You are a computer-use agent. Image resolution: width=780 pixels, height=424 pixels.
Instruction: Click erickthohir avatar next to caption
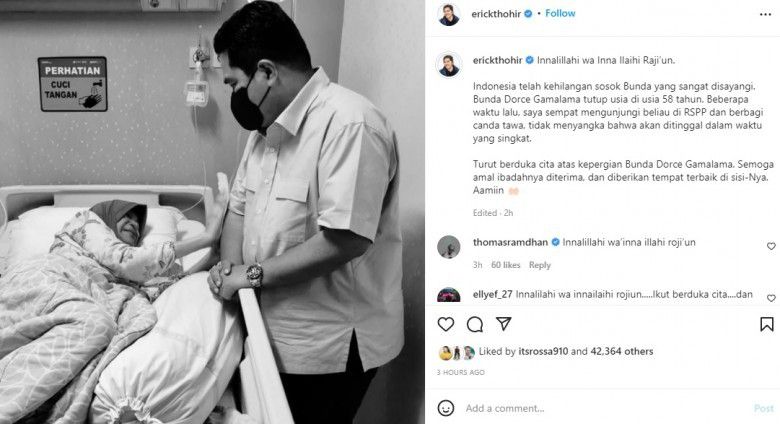(x=449, y=65)
